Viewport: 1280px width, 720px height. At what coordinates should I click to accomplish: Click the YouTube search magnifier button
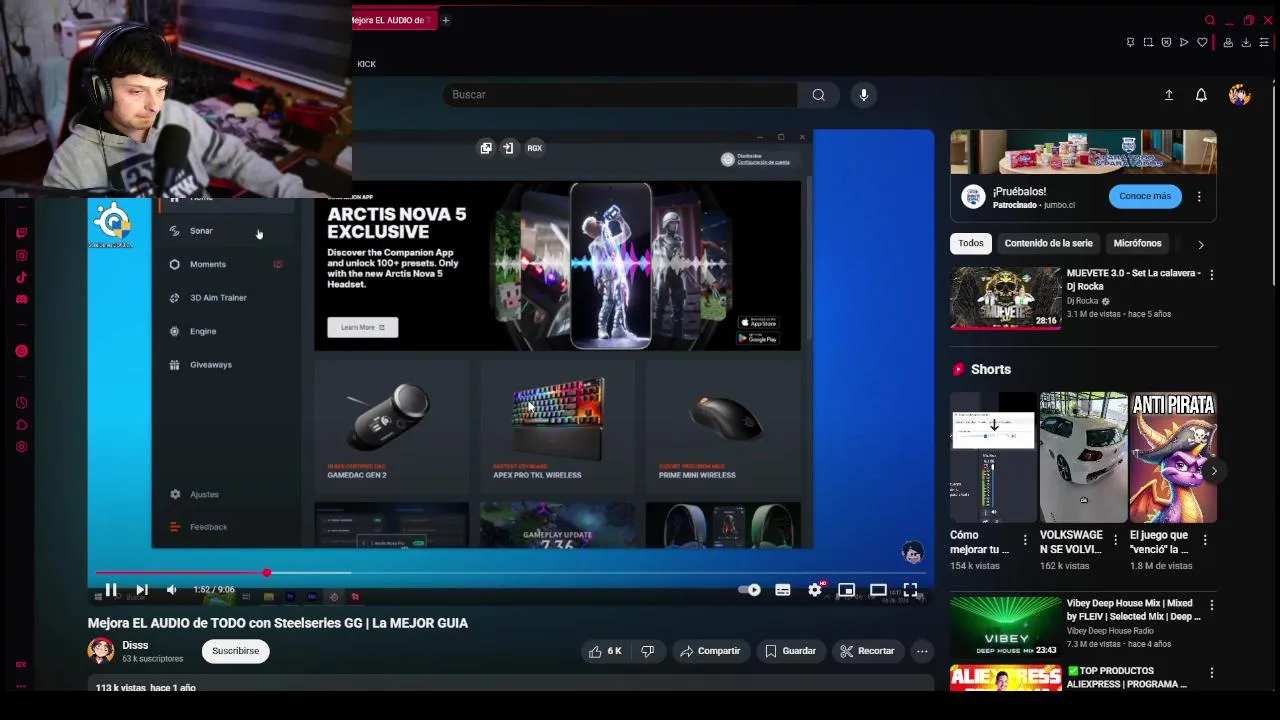pyautogui.click(x=818, y=95)
